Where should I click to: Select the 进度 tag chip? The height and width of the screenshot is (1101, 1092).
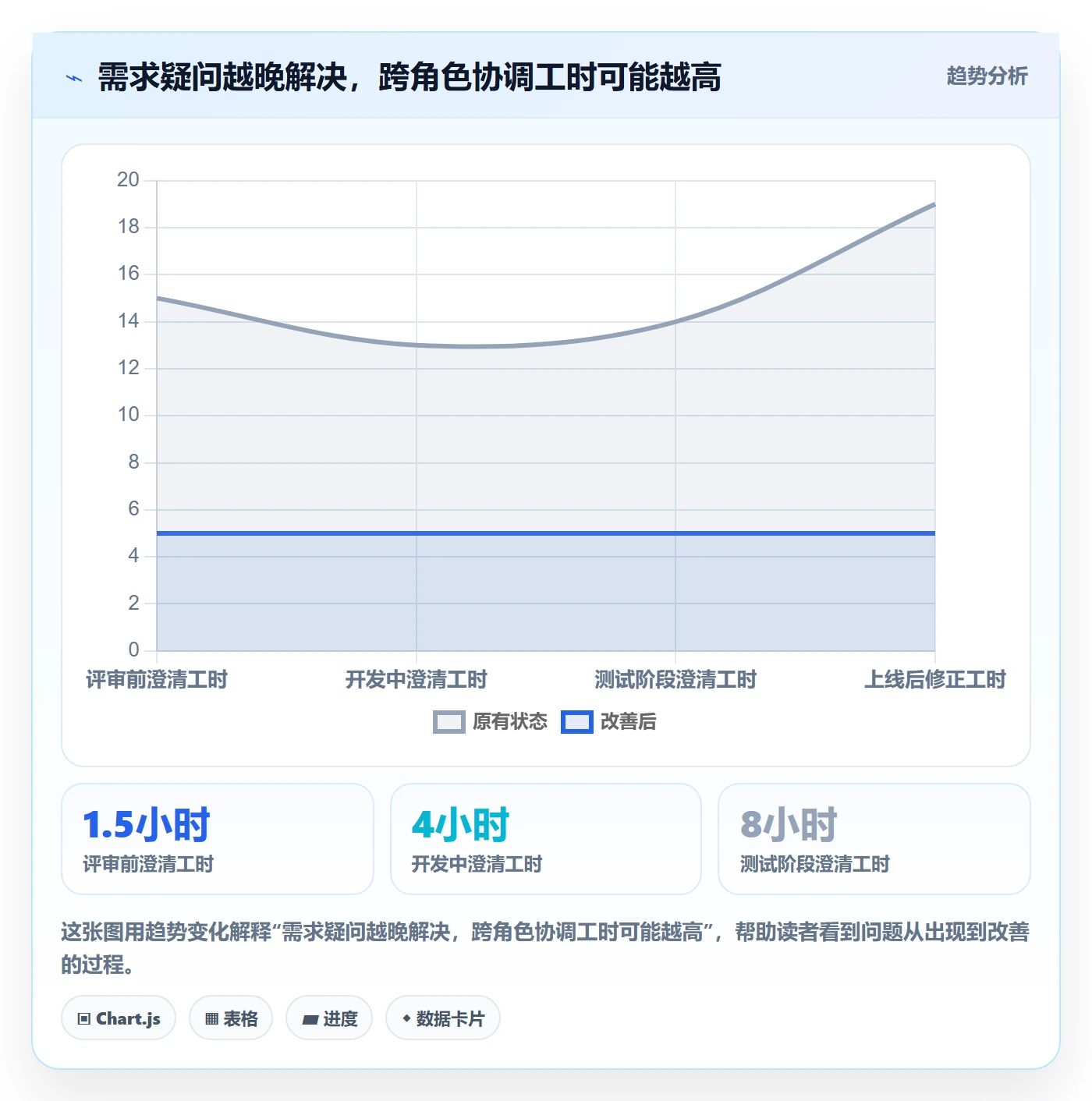coord(329,1018)
